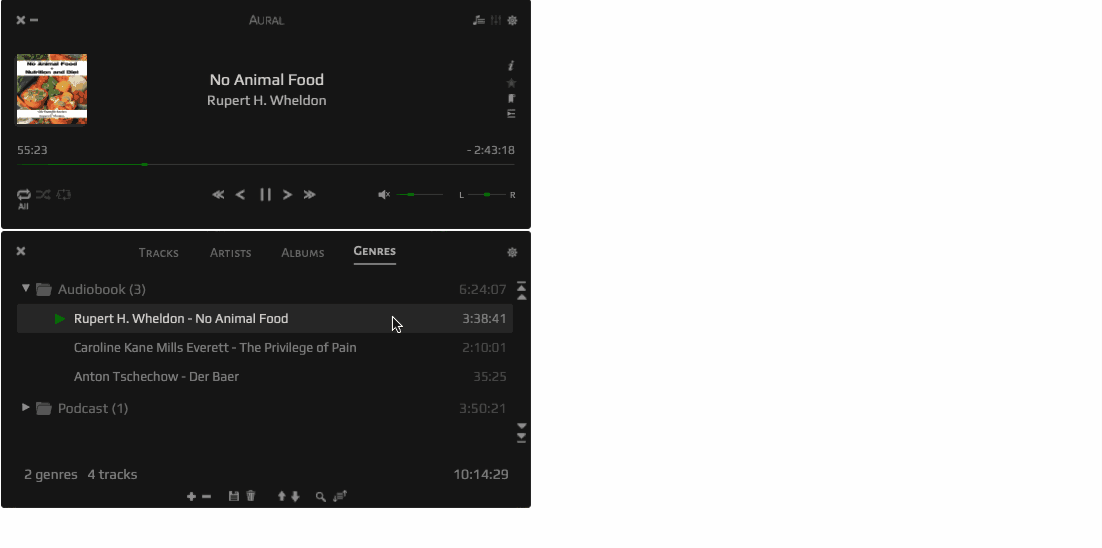Save the playlist with the disk icon

(x=233, y=496)
